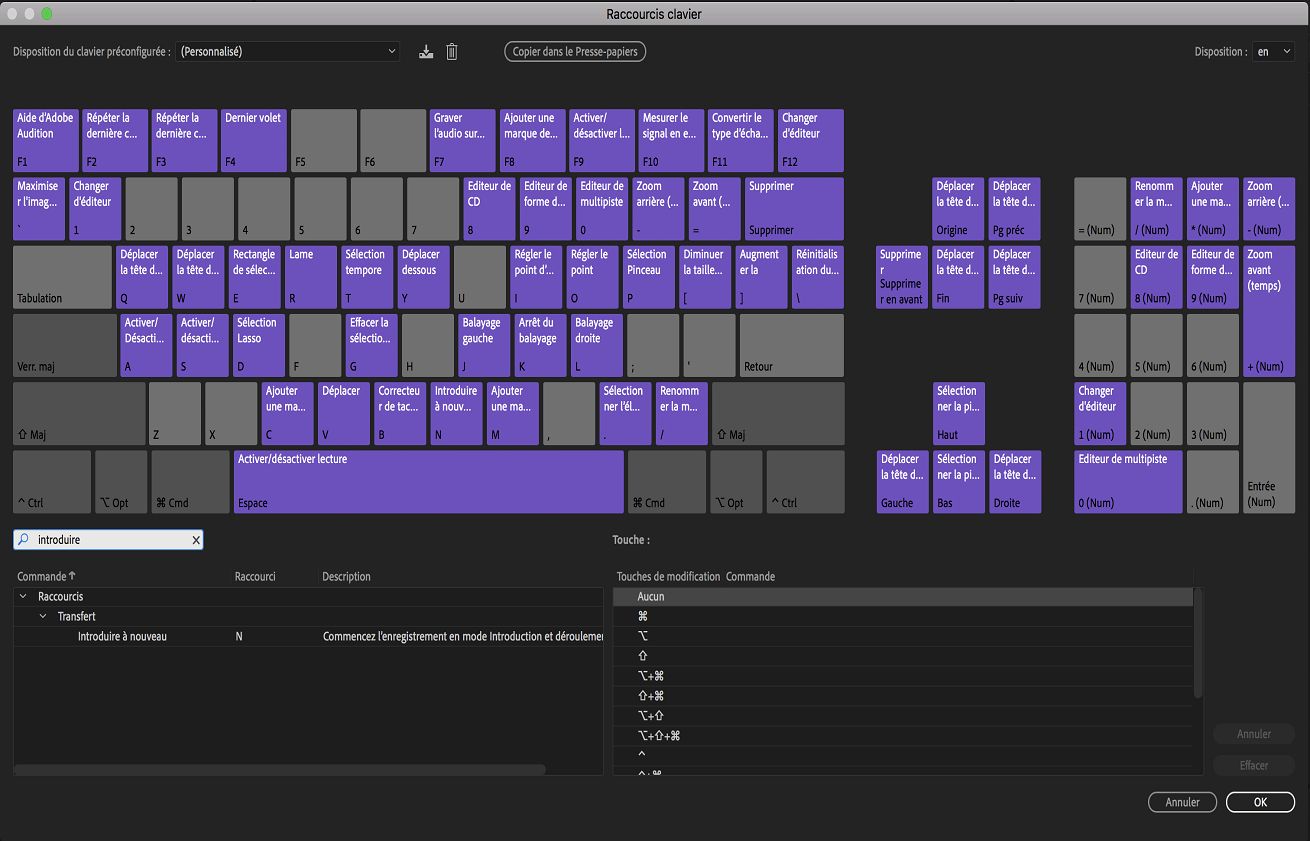This screenshot has width=1310, height=841.
Task: Delete the custom keyboard layout preset
Action: pyautogui.click(x=451, y=51)
